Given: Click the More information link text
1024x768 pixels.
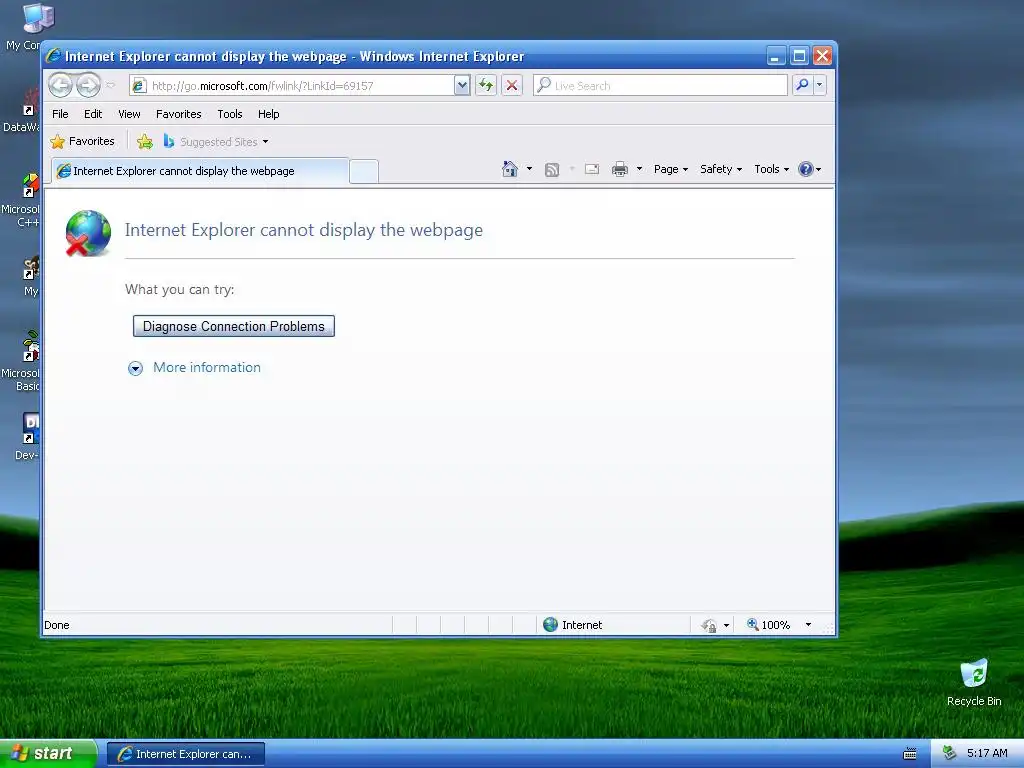Looking at the screenshot, I should [x=207, y=368].
